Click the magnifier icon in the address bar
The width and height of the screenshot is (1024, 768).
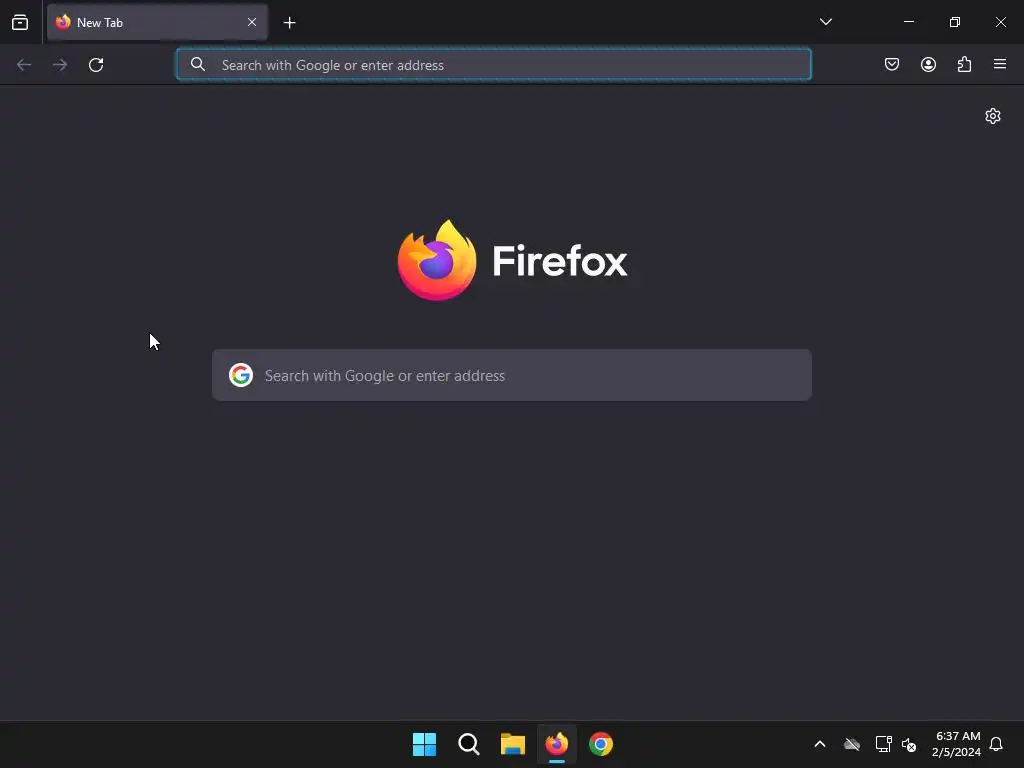click(197, 64)
